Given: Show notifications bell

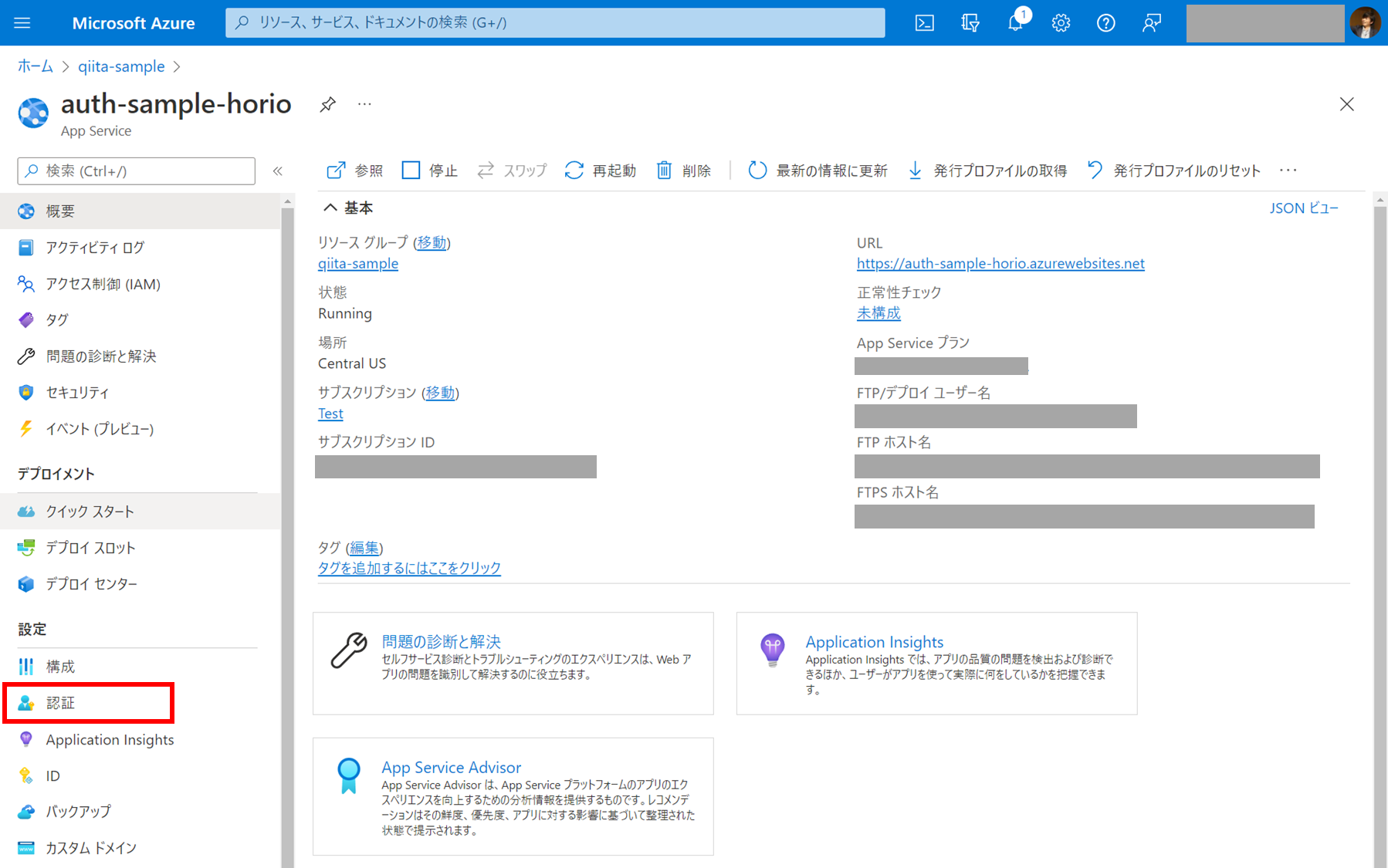Looking at the screenshot, I should [x=1016, y=23].
